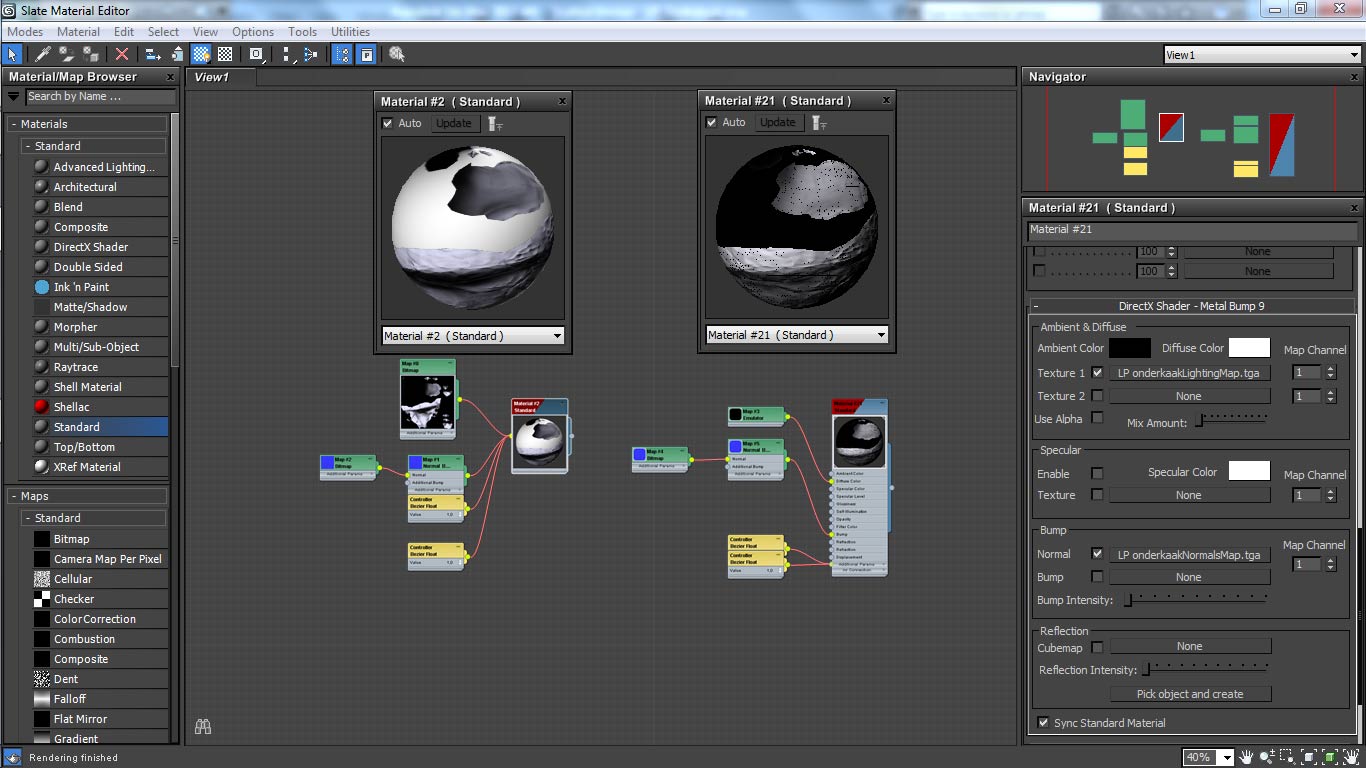Toggle the Show Background checkered icon
Image resolution: width=1366 pixels, height=768 pixels.
coord(226,53)
